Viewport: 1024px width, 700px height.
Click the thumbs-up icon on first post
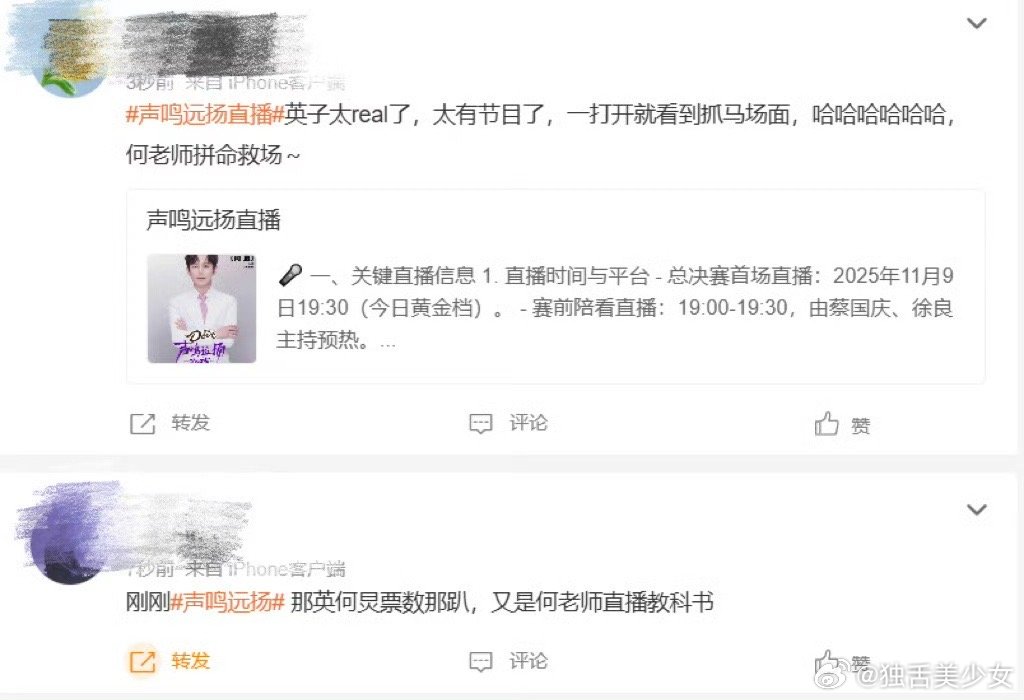tap(826, 424)
